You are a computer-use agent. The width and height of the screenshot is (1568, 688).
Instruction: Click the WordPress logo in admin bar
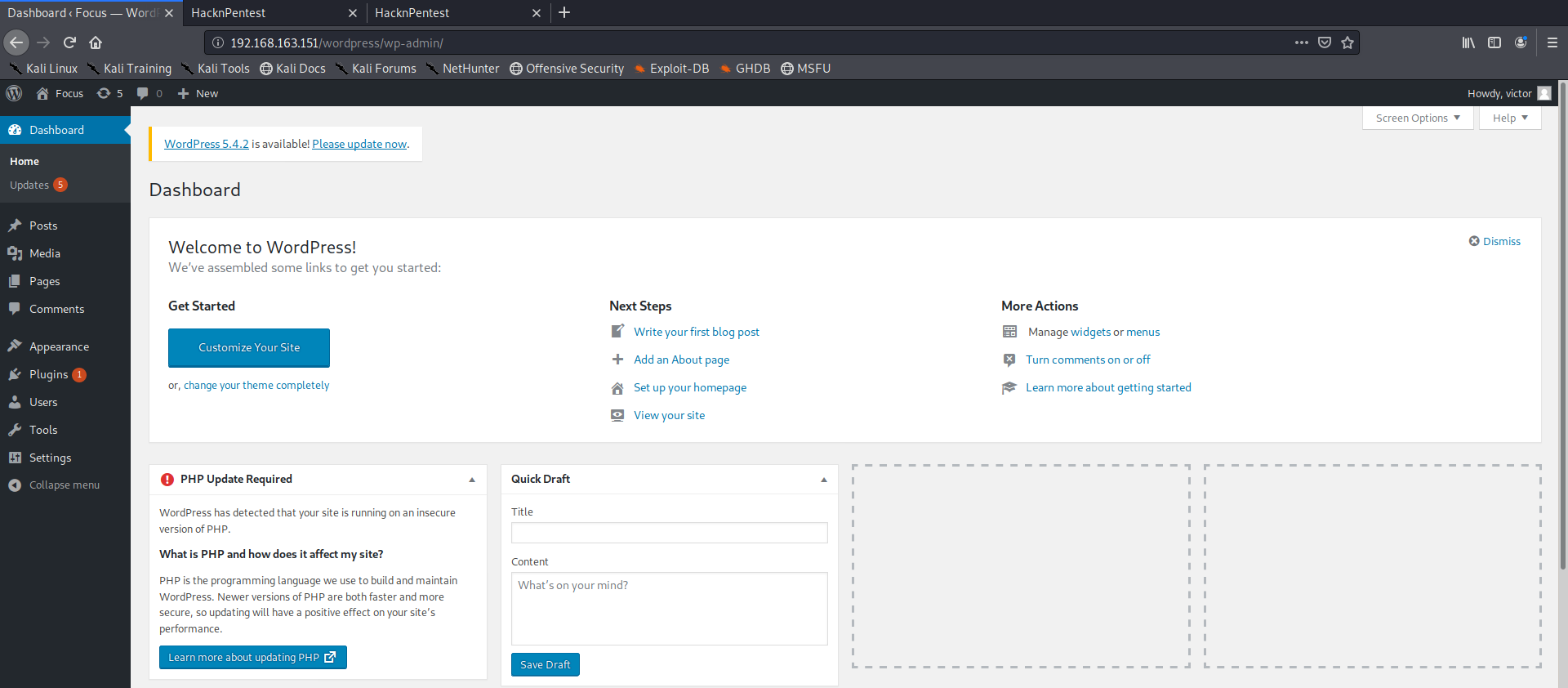coord(14,93)
